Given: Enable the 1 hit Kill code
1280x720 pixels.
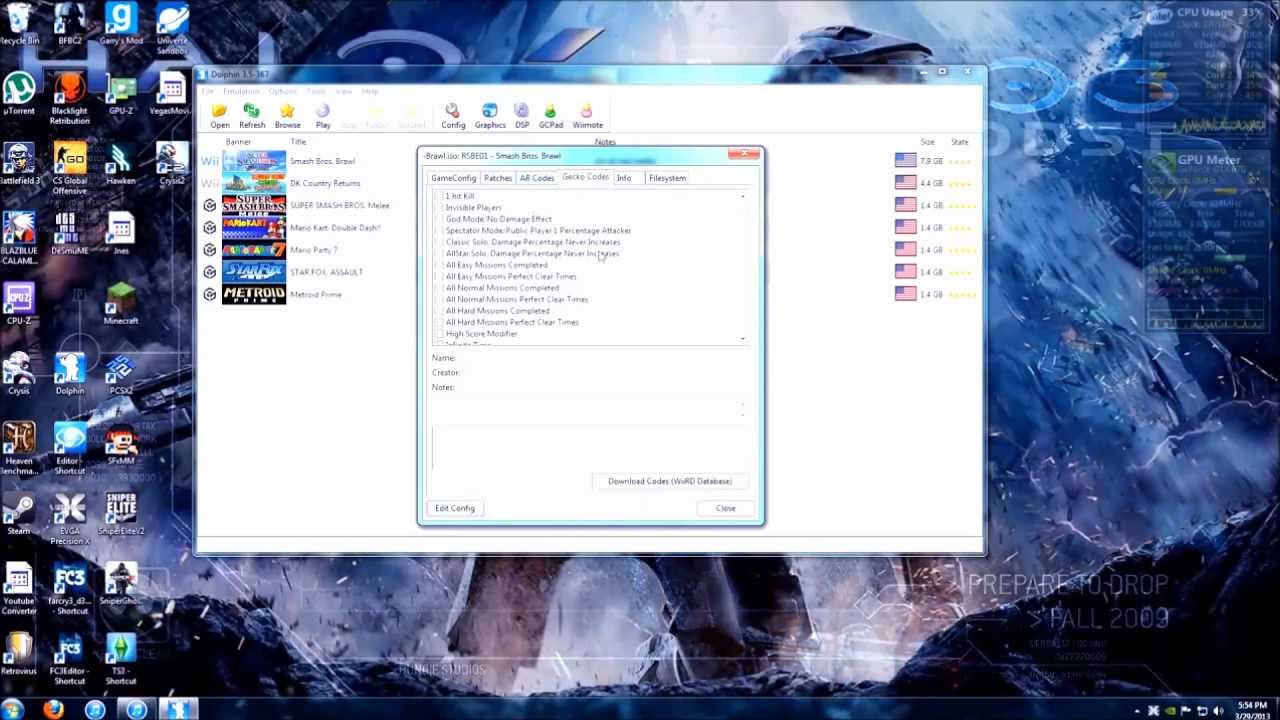Looking at the screenshot, I should click(438, 196).
